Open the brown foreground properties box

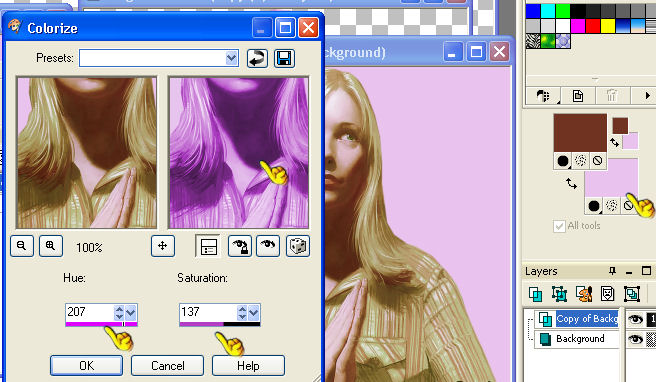pos(580,133)
